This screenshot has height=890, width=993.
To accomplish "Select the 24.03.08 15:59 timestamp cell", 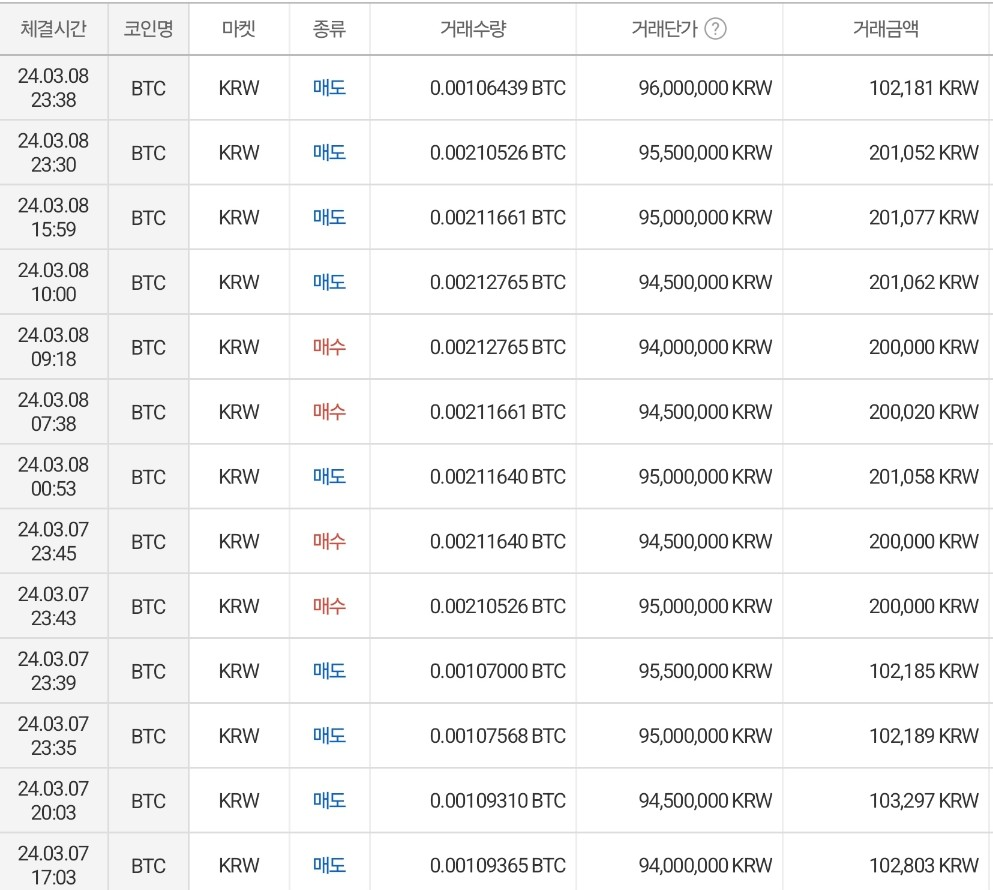I will coord(53,217).
